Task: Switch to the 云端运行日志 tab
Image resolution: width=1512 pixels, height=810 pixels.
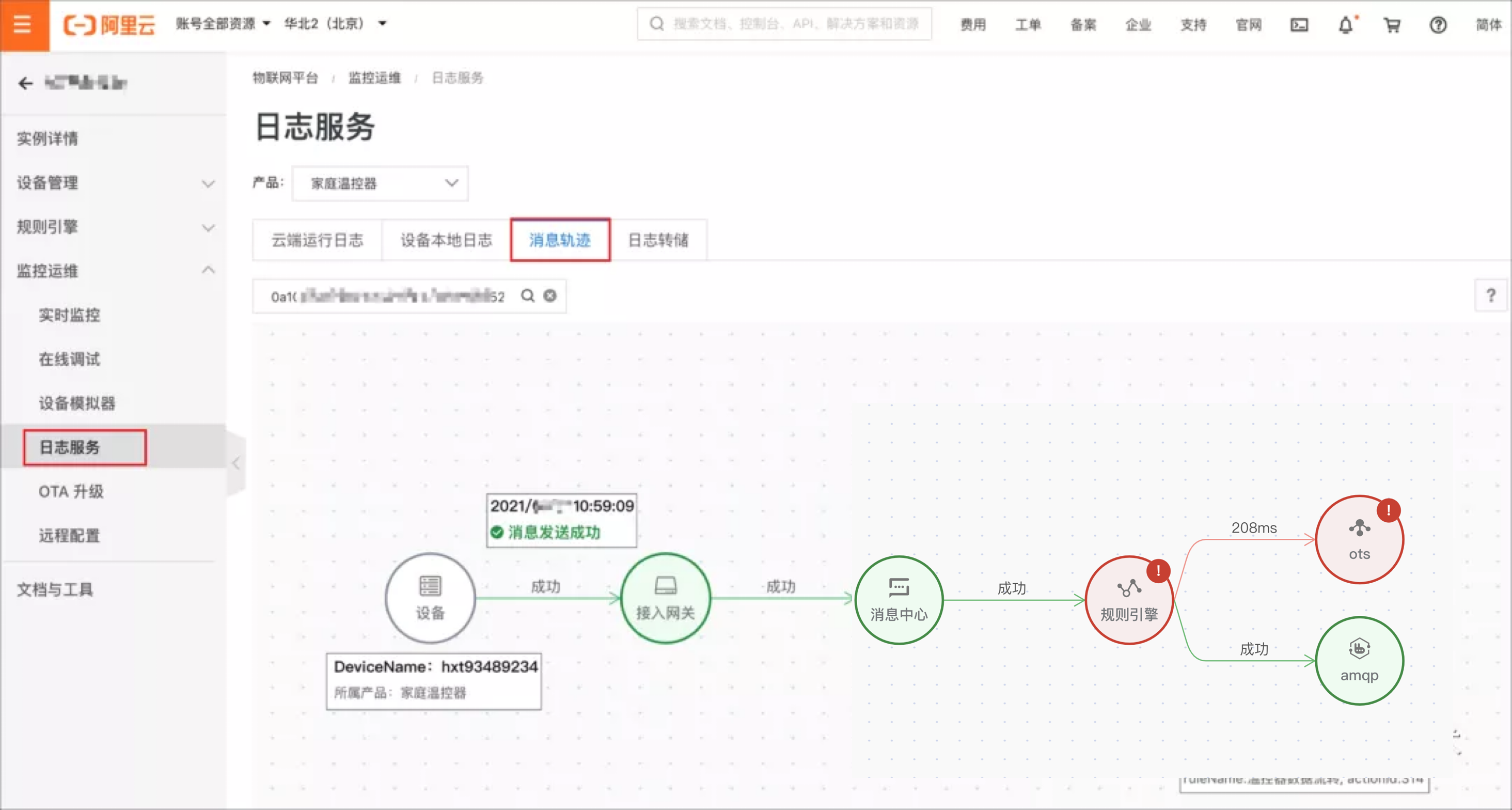Action: click(x=317, y=240)
